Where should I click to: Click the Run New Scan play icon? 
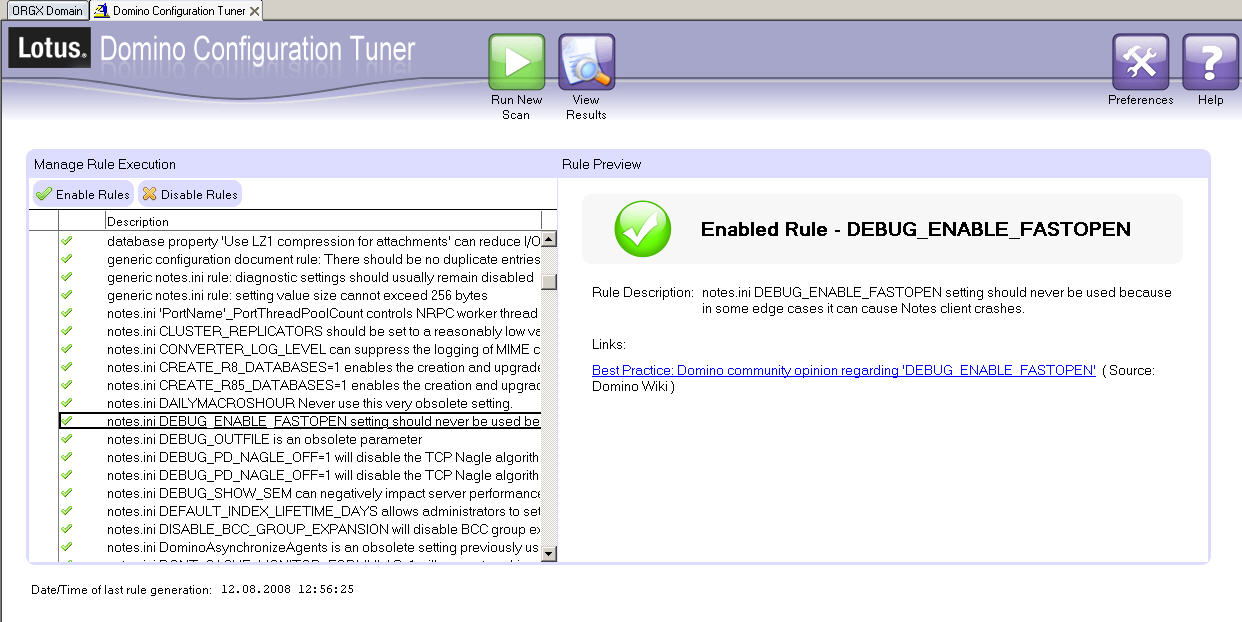[516, 62]
